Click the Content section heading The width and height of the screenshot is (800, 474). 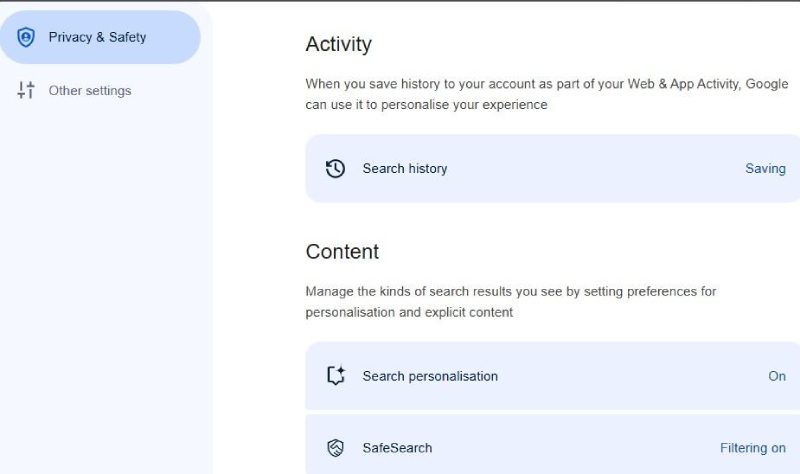tap(342, 252)
